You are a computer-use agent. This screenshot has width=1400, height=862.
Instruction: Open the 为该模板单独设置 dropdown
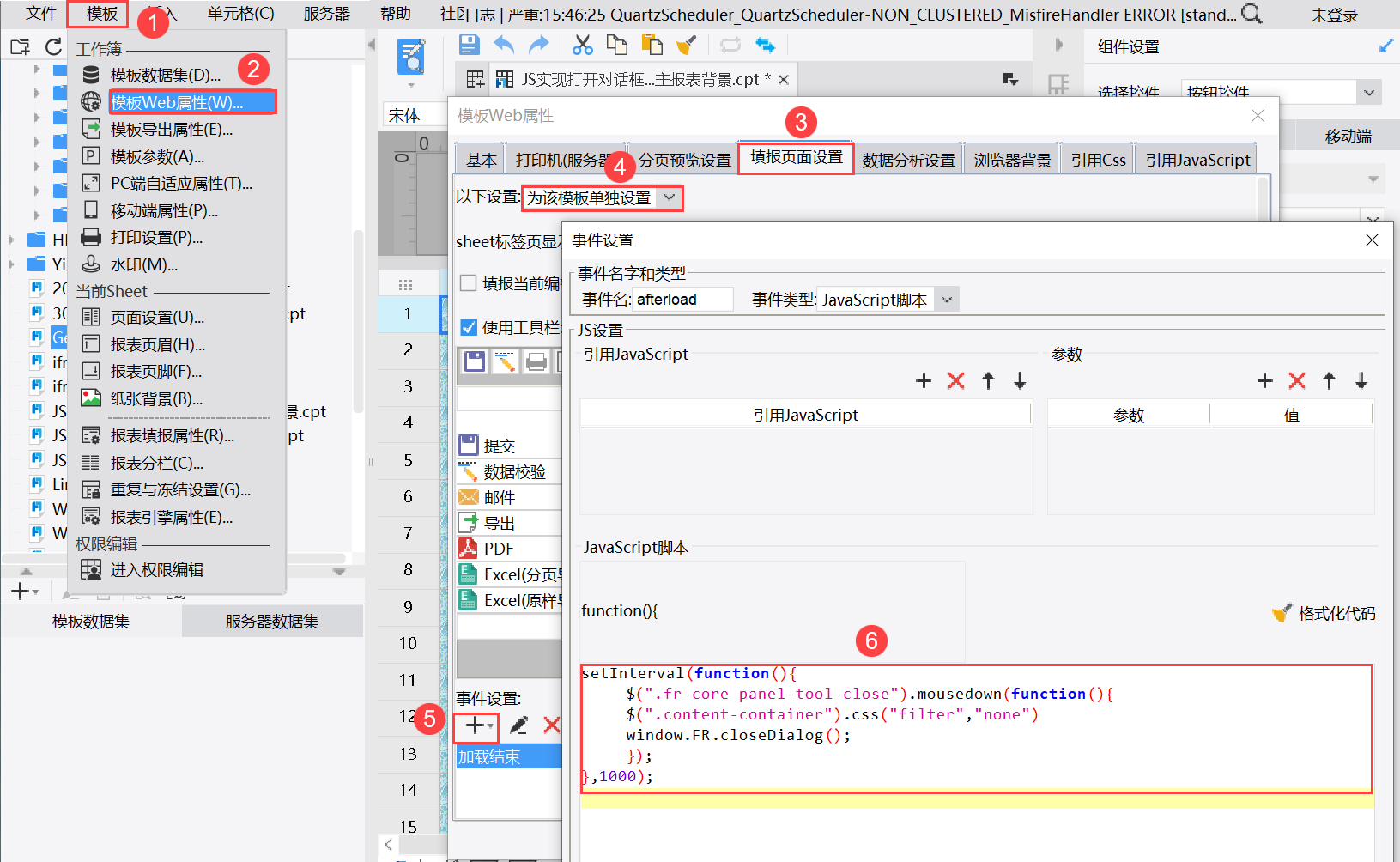coord(669,198)
